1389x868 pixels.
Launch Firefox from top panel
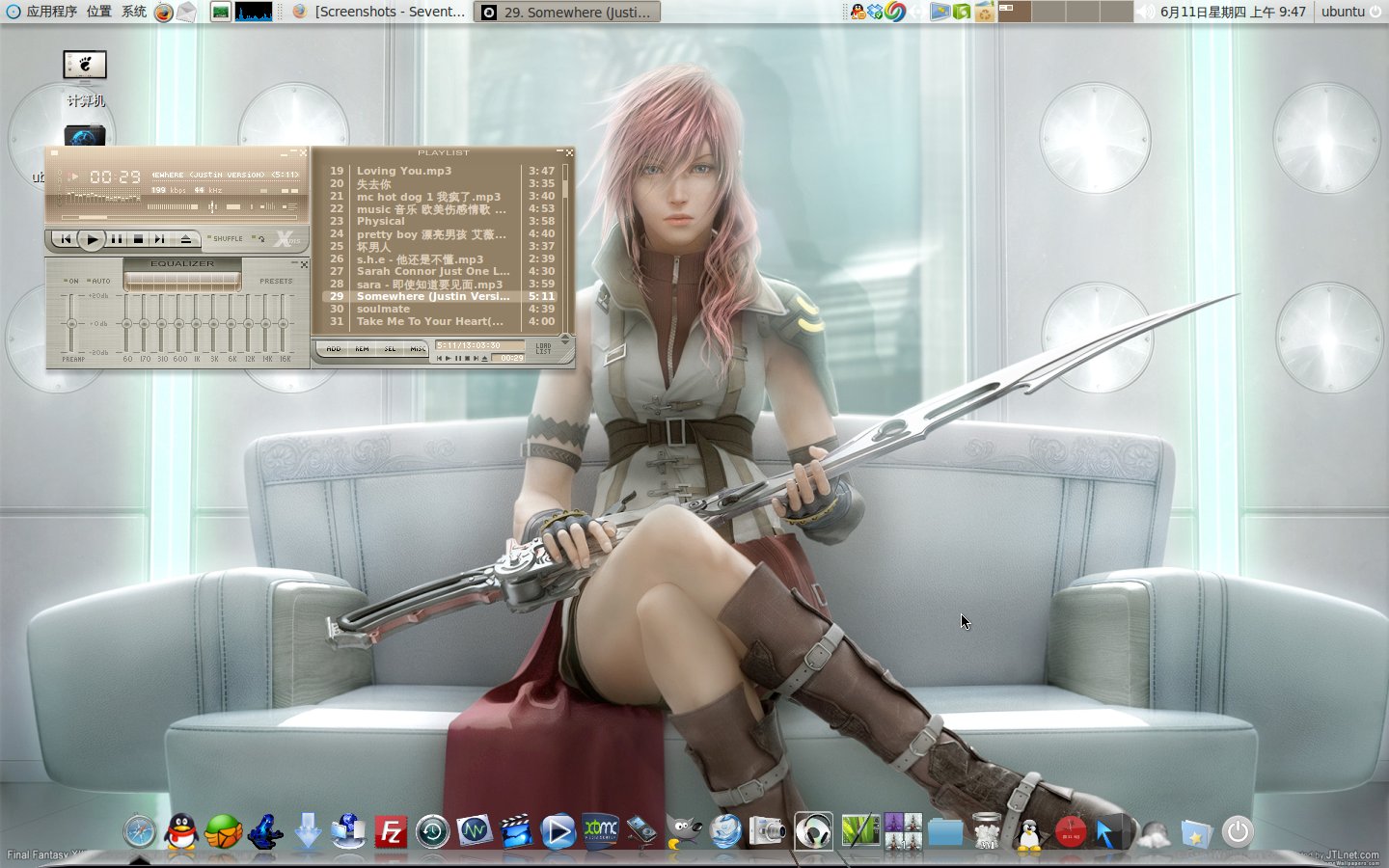pos(164,12)
